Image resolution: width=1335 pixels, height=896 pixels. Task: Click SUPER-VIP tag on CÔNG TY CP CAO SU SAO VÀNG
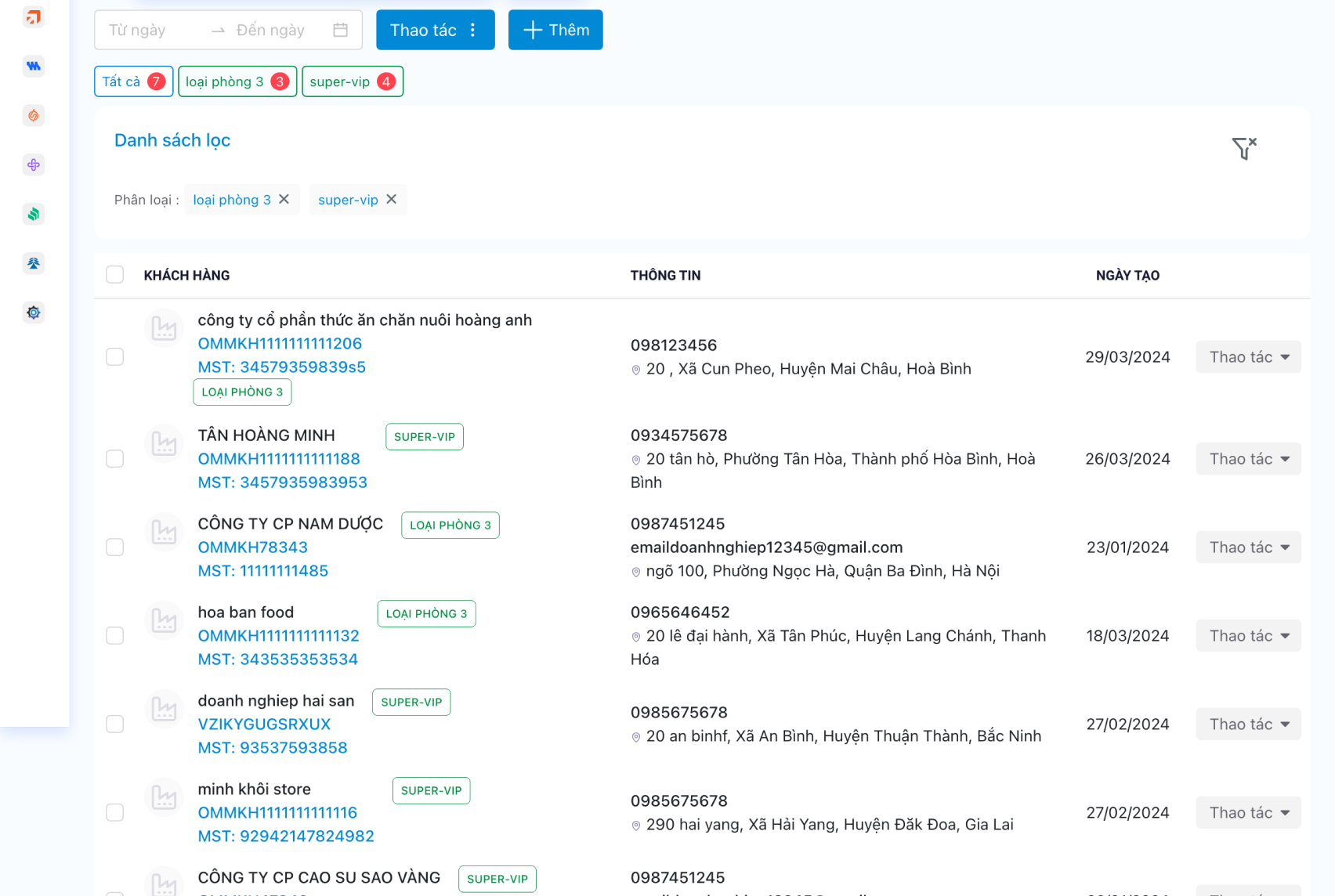click(497, 880)
